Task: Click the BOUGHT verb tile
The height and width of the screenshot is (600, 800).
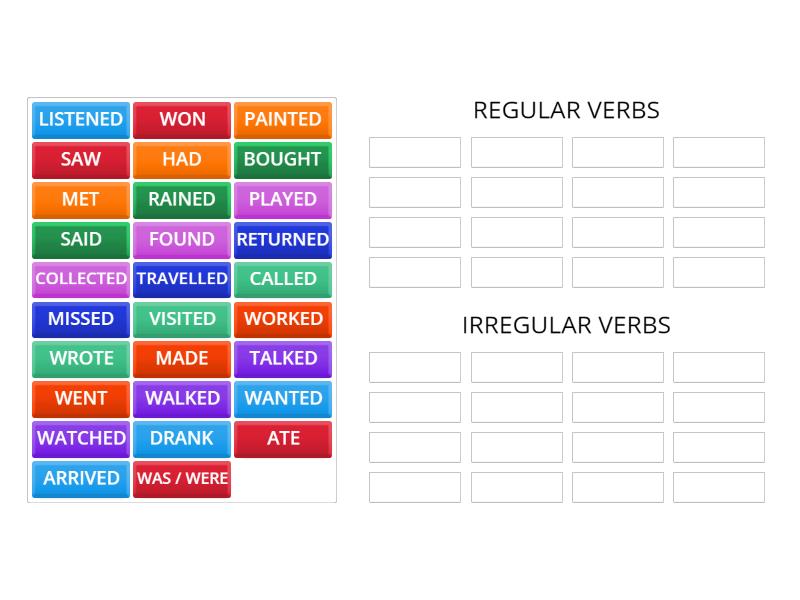Action: 282,160
